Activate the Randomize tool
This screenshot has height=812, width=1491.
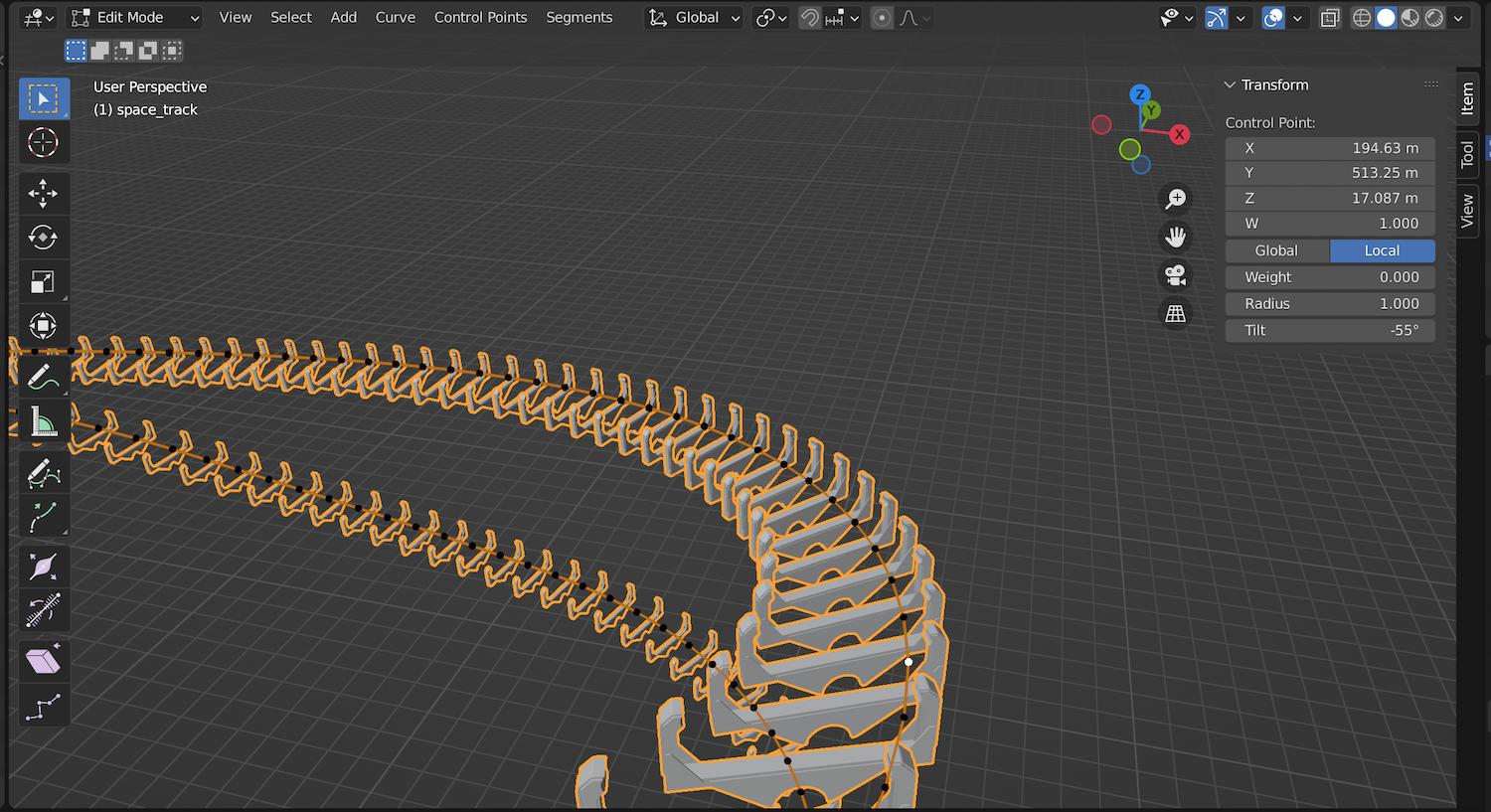point(44,706)
